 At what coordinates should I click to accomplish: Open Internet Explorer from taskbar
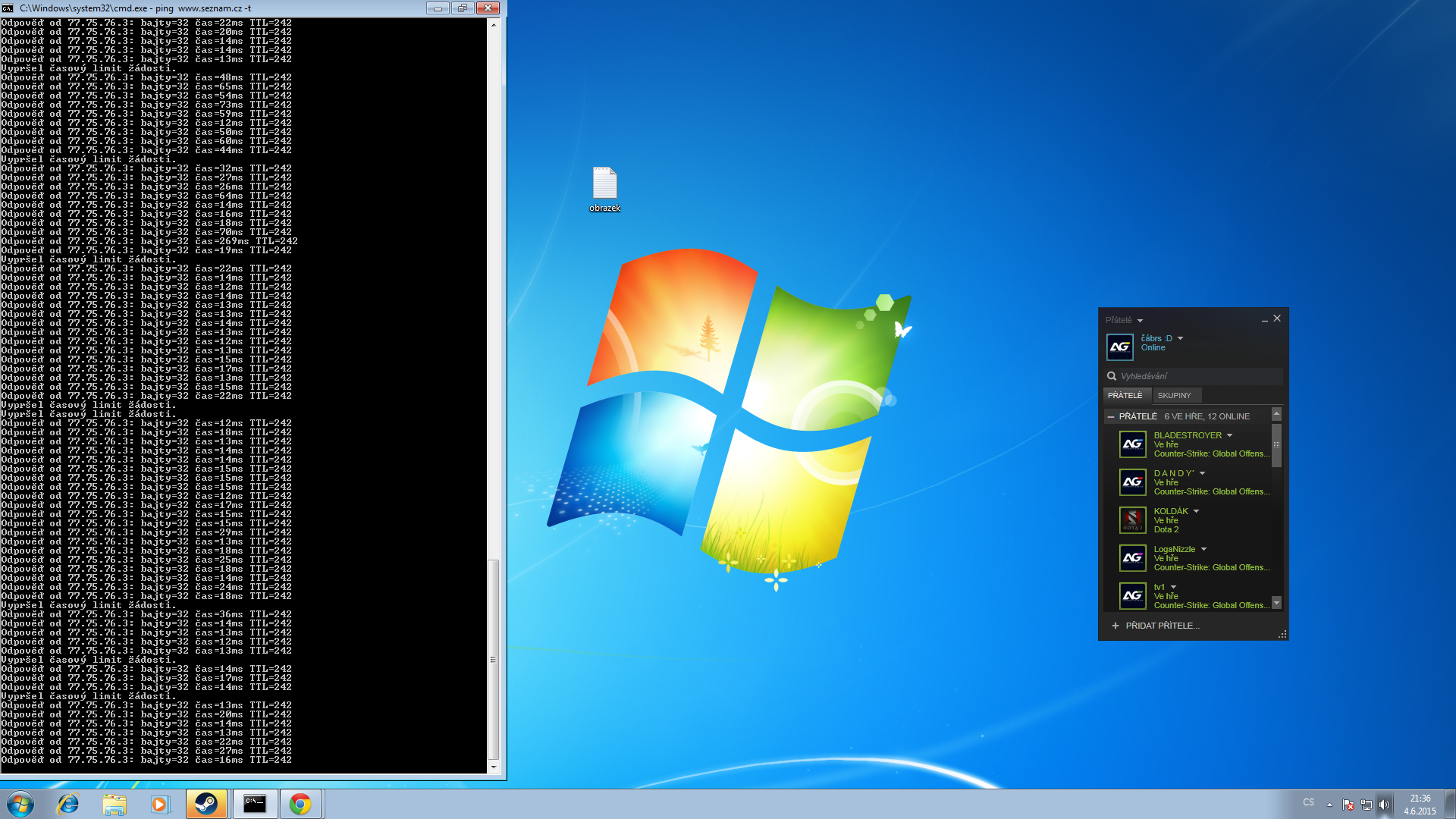[68, 804]
